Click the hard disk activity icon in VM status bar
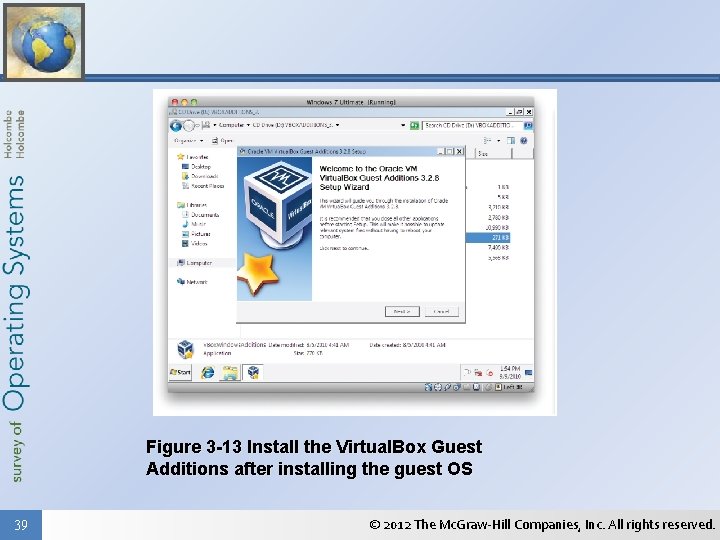This screenshot has width=720, height=540. (428, 387)
